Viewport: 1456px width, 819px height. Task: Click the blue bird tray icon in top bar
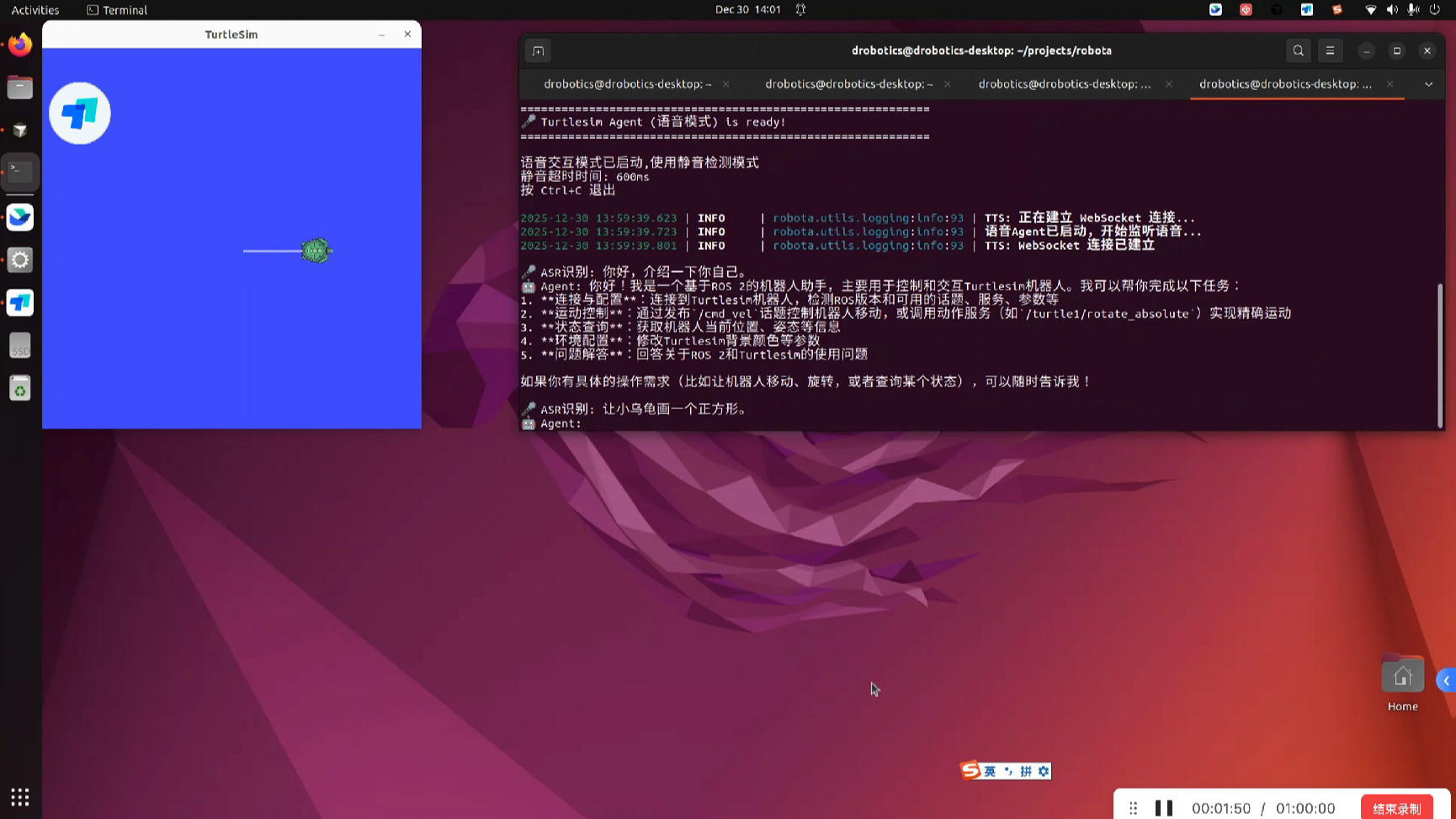[x=1215, y=9]
